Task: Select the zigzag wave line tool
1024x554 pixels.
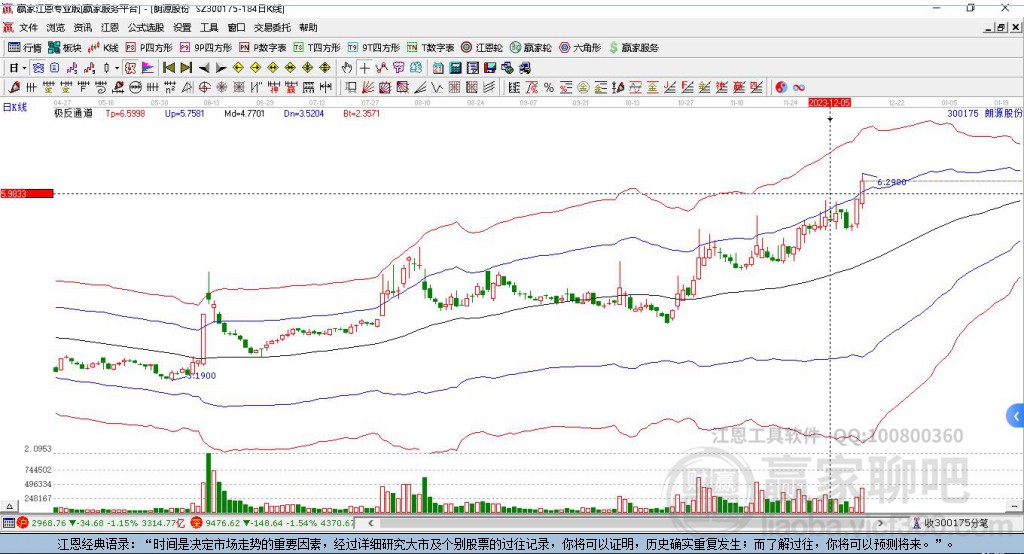Action: click(436, 87)
